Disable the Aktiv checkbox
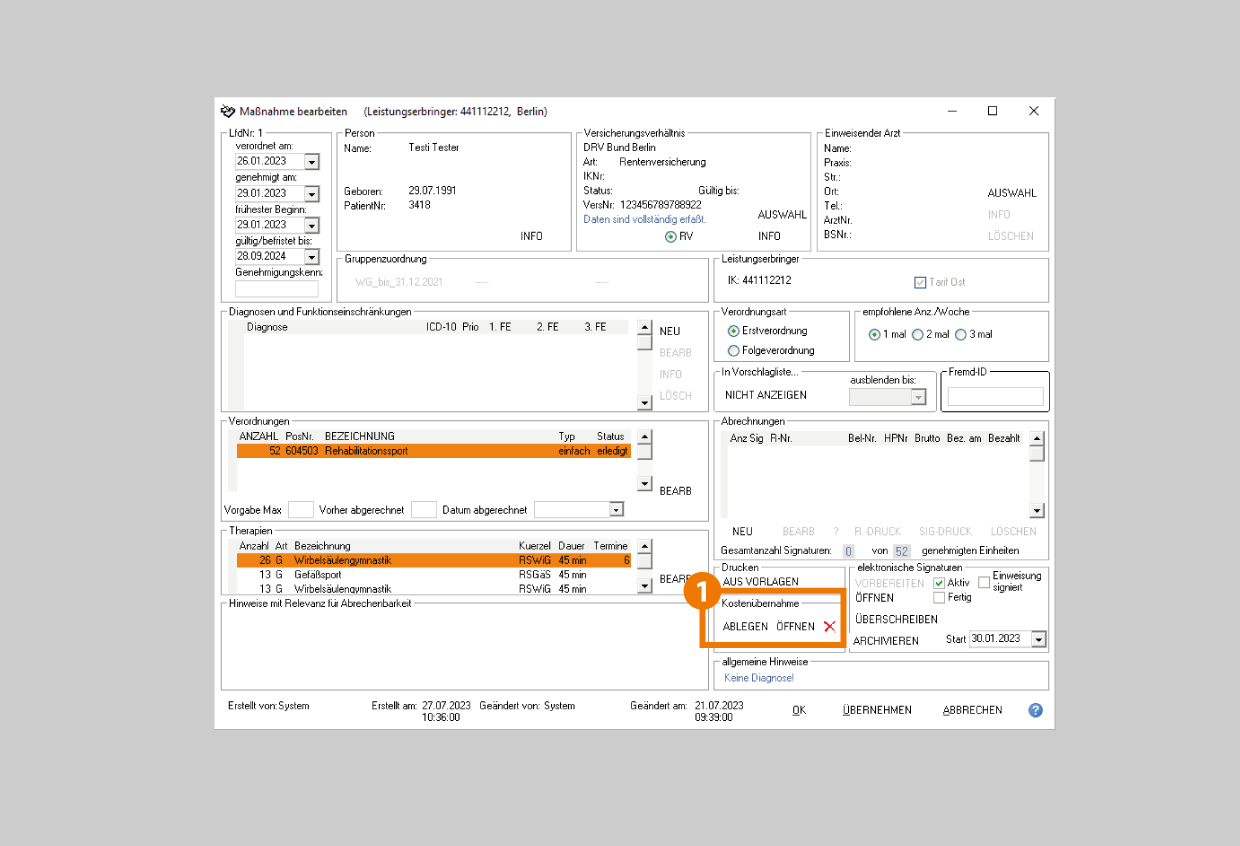This screenshot has width=1240, height=846. click(939, 583)
